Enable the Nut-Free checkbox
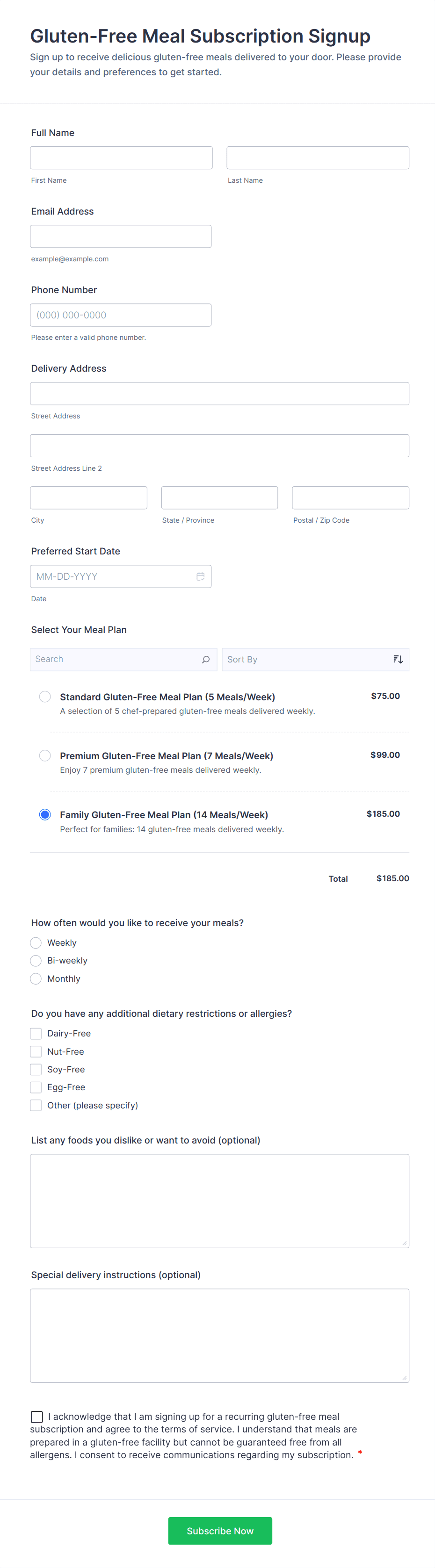The image size is (435, 1568). (x=36, y=1052)
